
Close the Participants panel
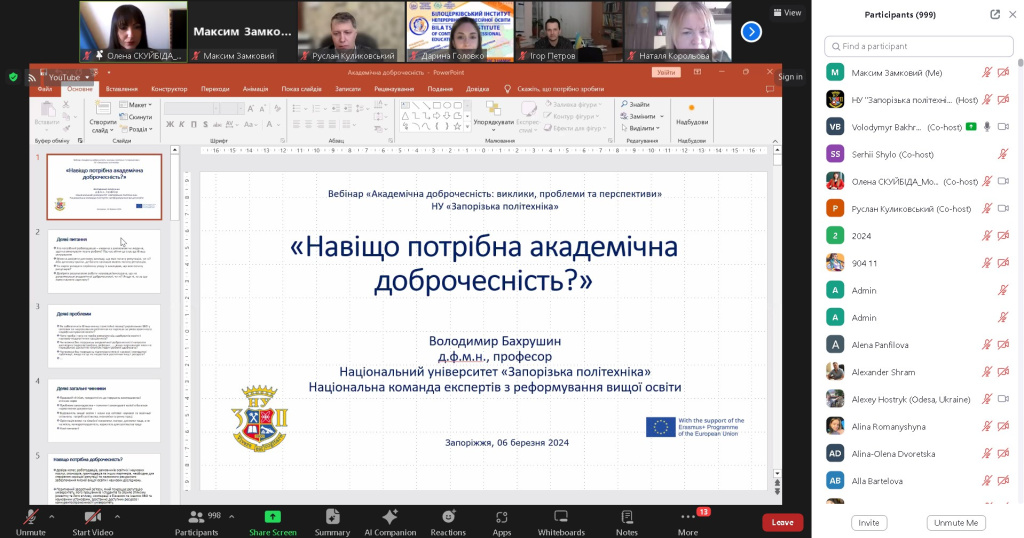[1013, 14]
